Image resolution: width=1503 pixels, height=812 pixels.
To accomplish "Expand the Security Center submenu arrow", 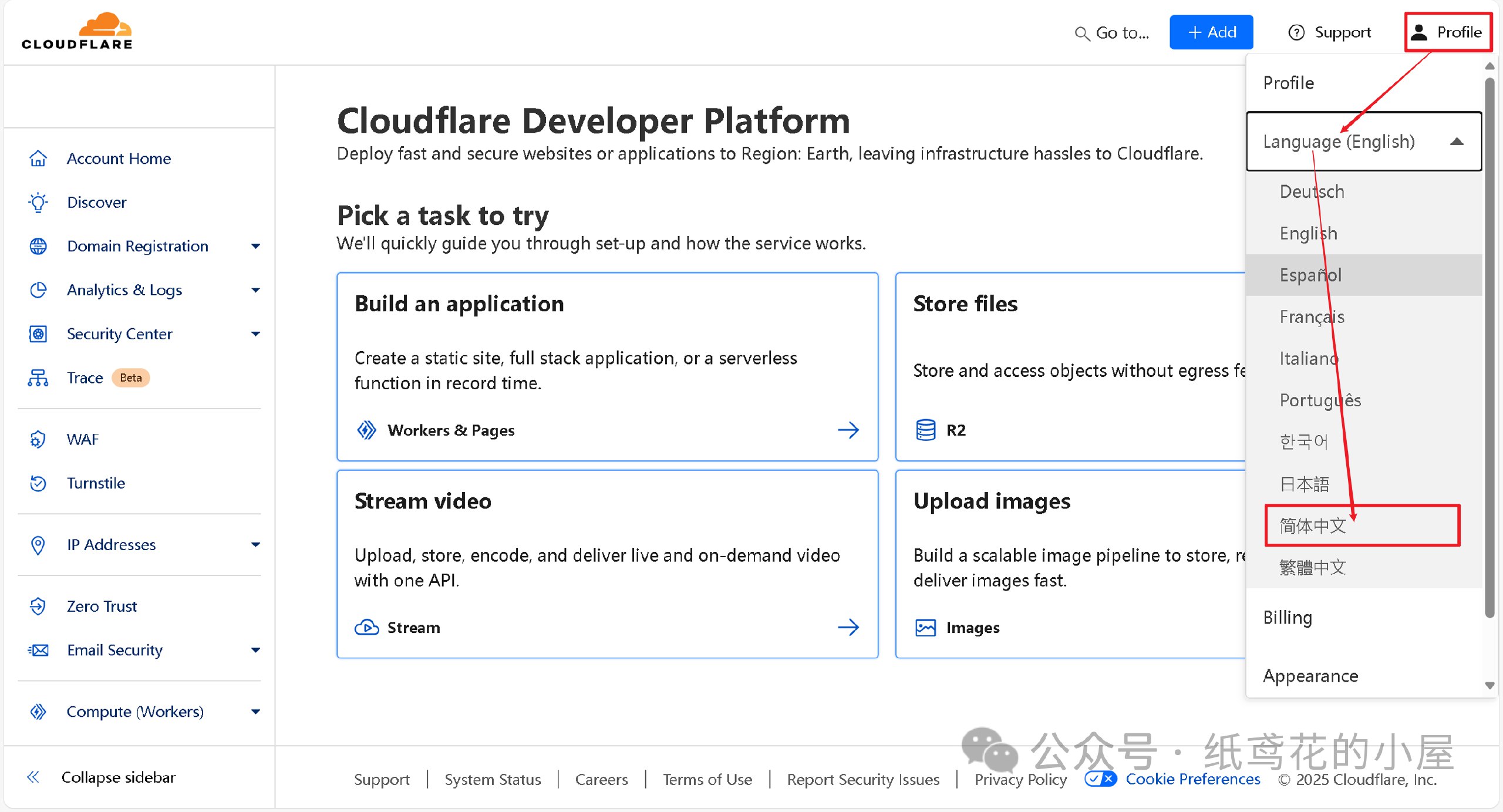I will [x=255, y=334].
